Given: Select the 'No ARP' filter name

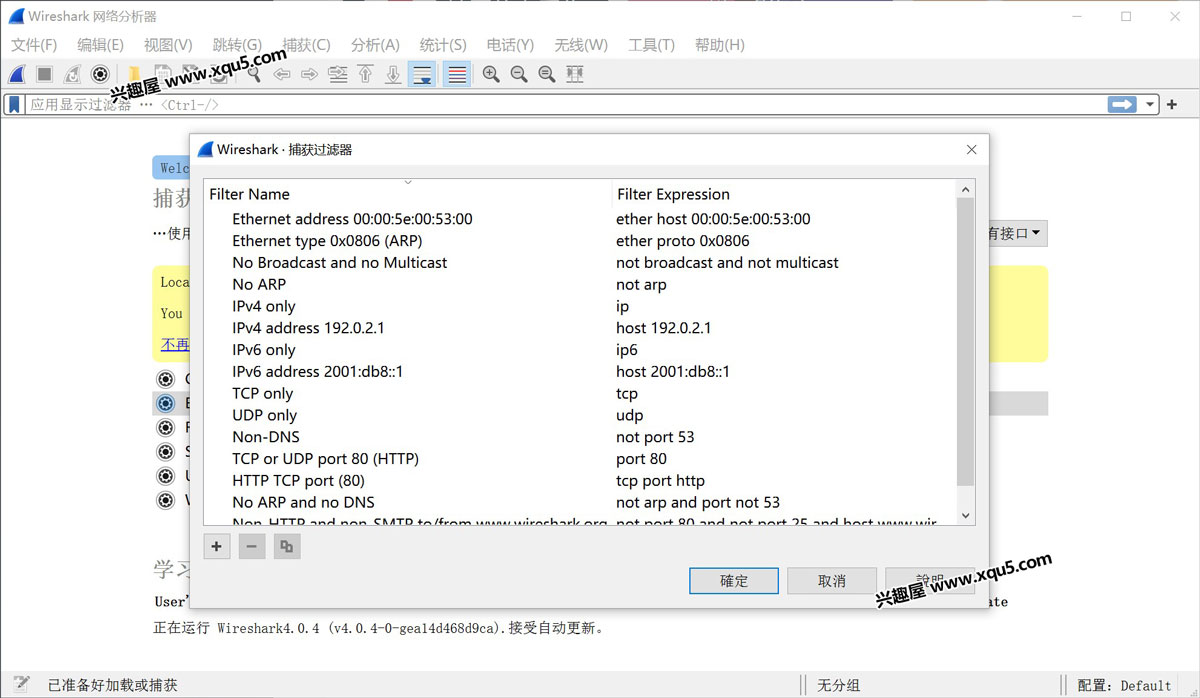Looking at the screenshot, I should pos(259,285).
